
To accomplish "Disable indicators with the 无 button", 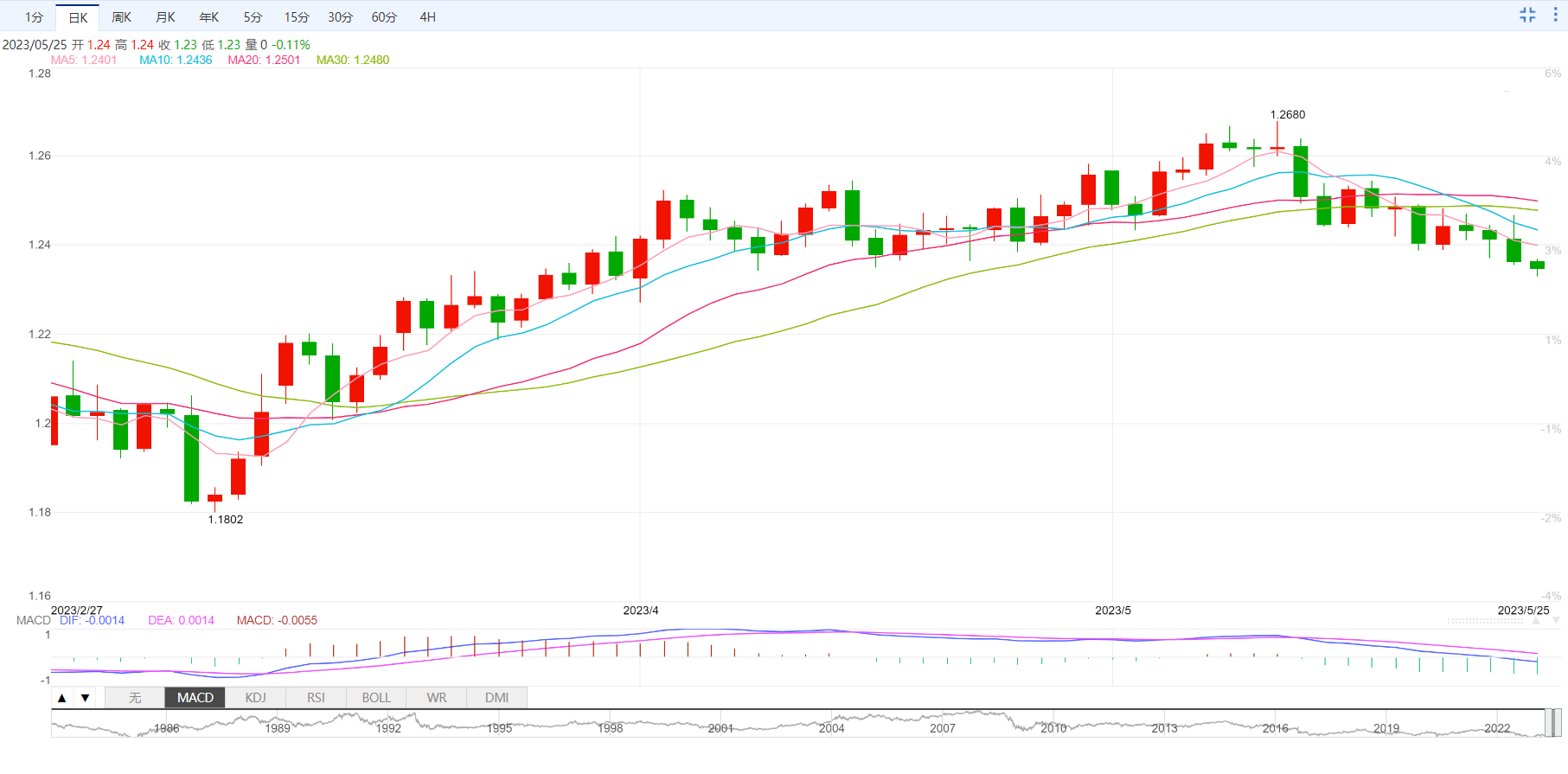I will [135, 698].
